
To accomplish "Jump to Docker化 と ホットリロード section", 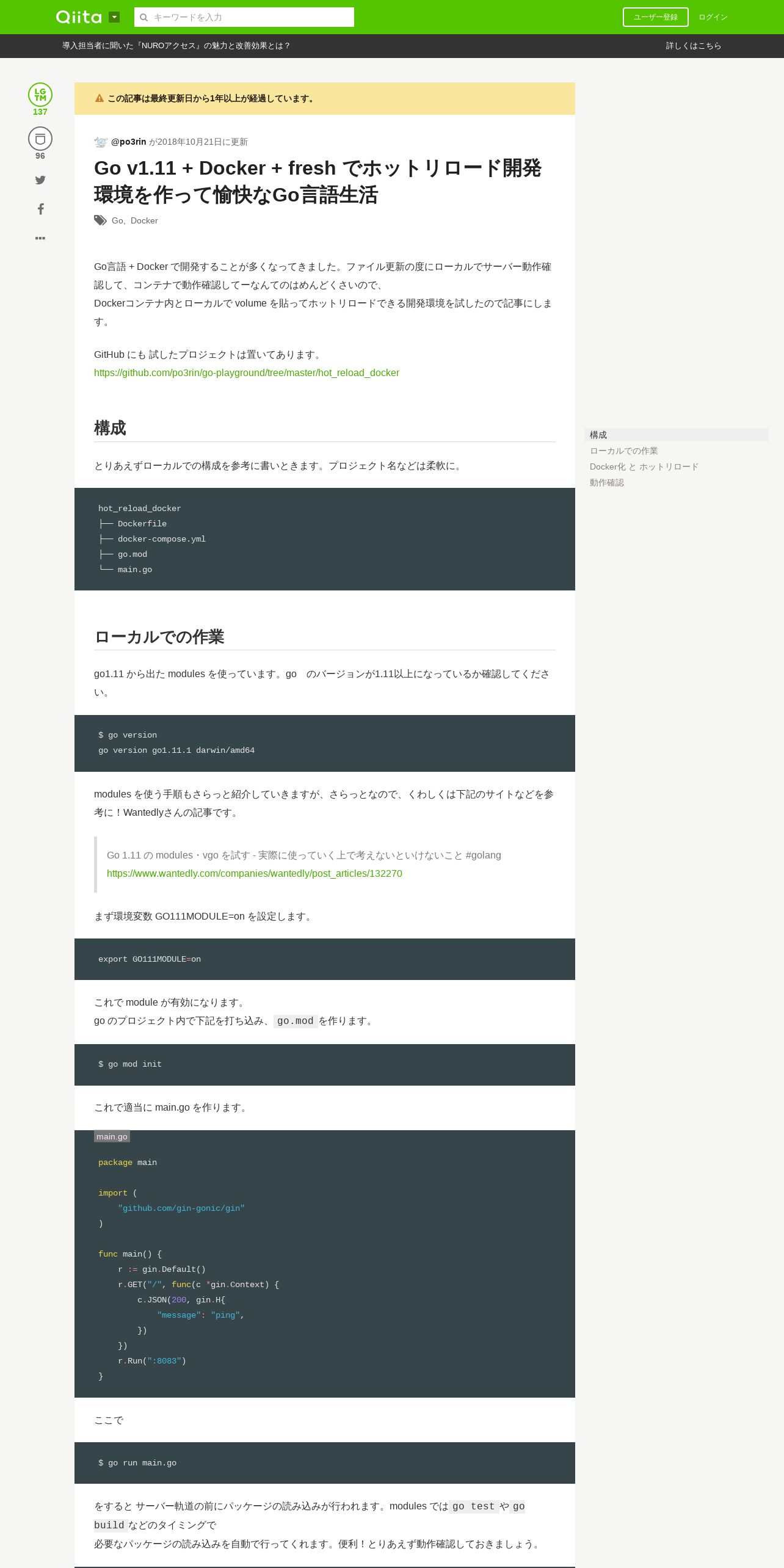I will click(644, 466).
